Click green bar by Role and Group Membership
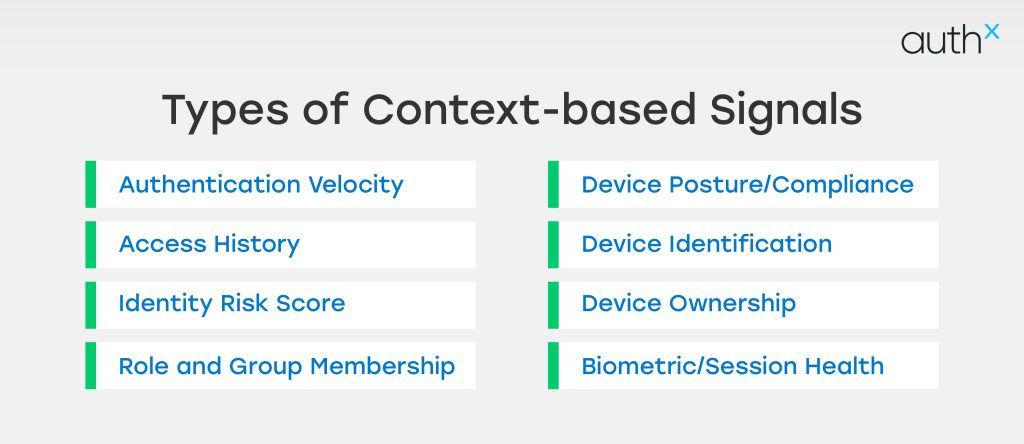 (91, 366)
